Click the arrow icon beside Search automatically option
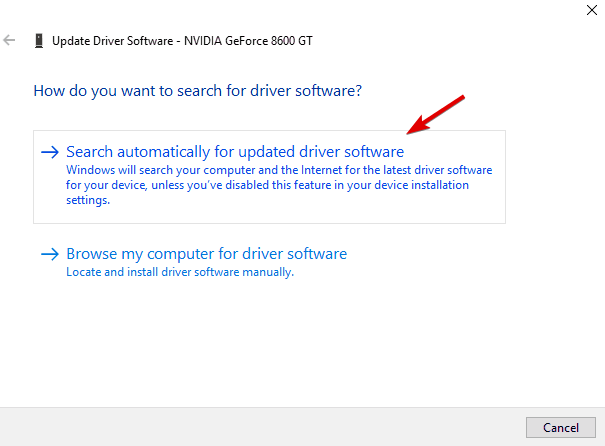605x446 pixels. pyautogui.click(x=50, y=152)
